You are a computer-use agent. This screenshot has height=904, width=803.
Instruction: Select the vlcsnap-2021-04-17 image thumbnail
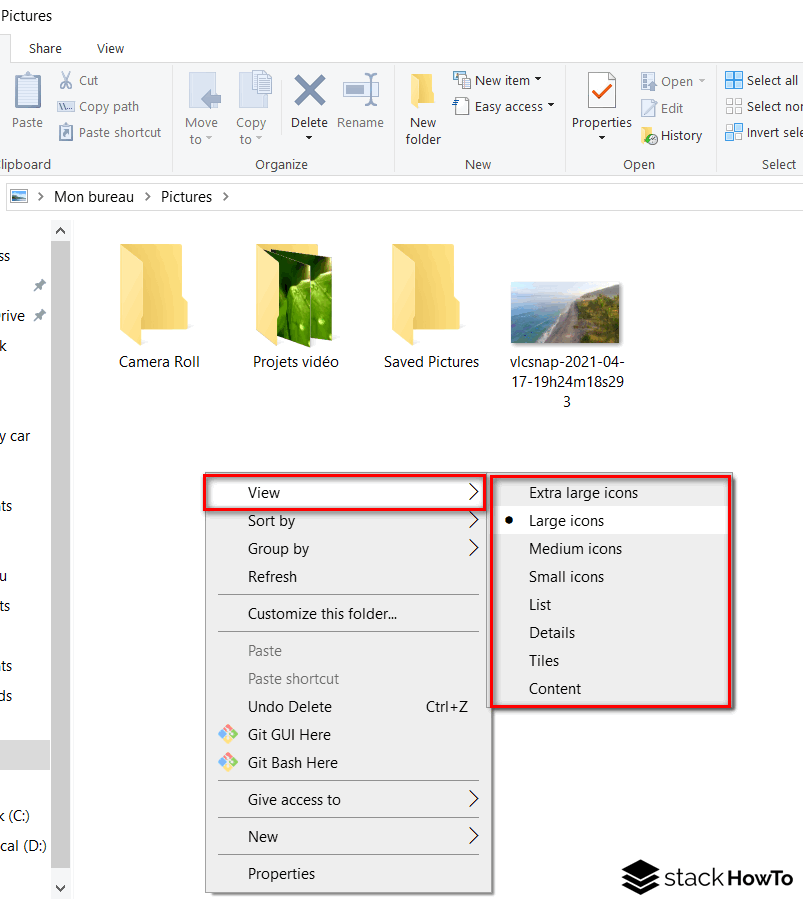(x=566, y=311)
